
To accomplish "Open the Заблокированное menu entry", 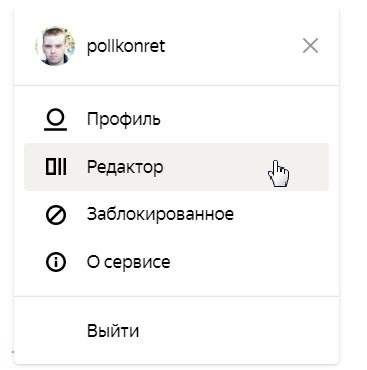I will pos(176,214).
